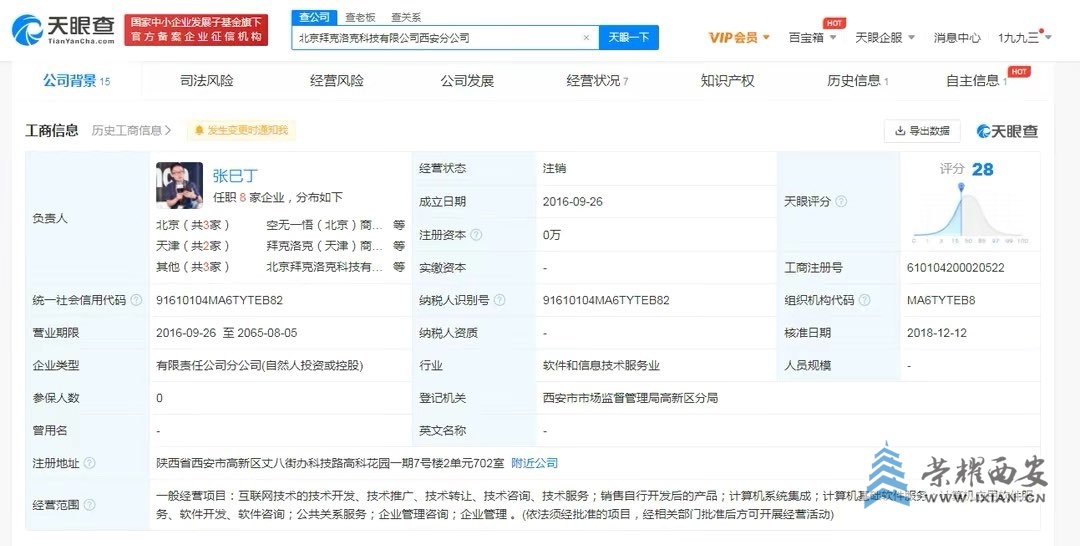The image size is (1080, 546).
Task: Open the 拜克洛克(天津) company link
Action: (x=324, y=246)
